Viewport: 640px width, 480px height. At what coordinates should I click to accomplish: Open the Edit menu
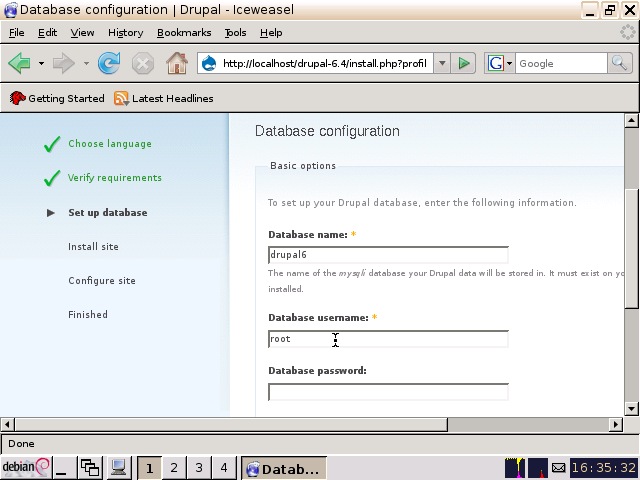(x=47, y=33)
